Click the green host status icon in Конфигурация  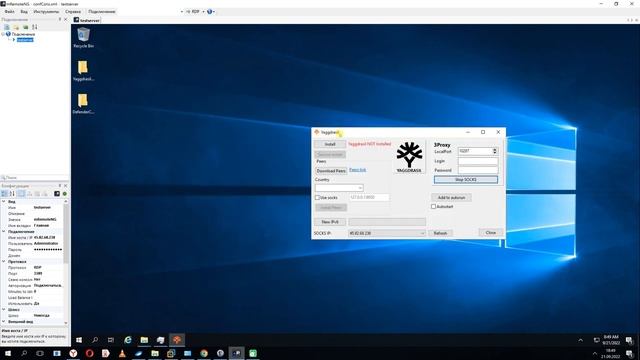[x=64, y=193]
